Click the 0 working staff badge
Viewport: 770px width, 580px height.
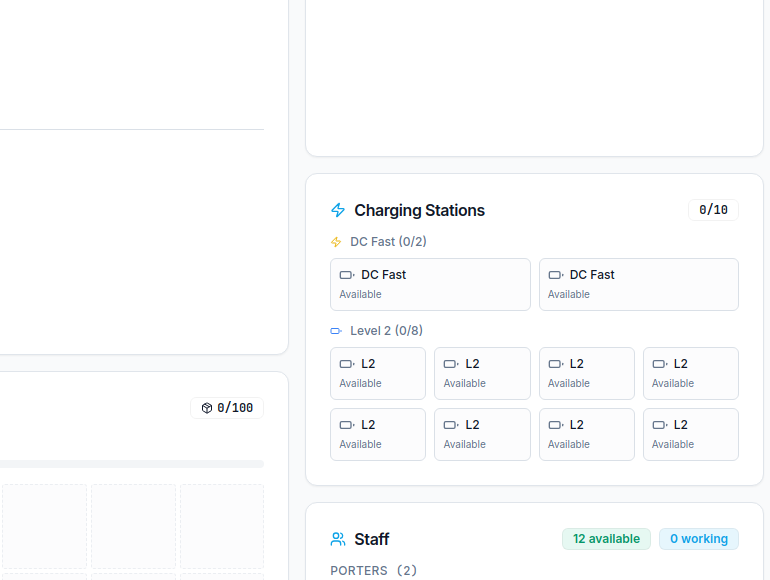click(699, 539)
